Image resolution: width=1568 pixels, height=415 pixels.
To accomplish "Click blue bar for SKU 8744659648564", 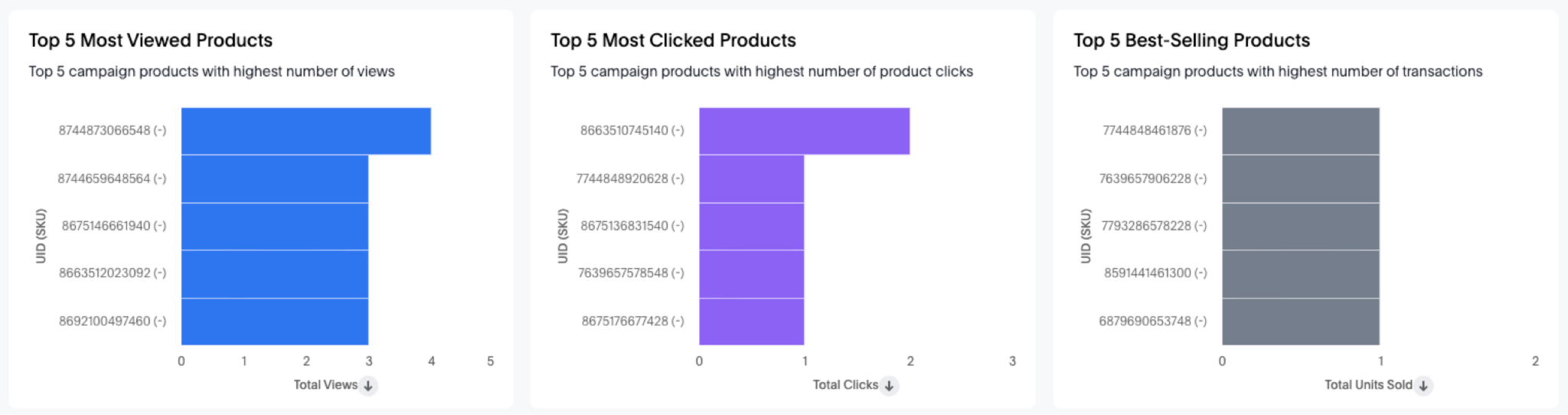I will point(274,178).
